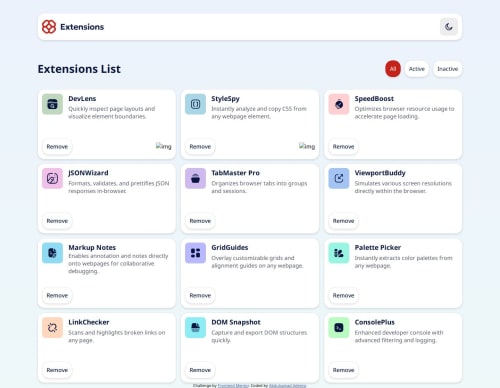Image resolution: width=500 pixels, height=388 pixels.
Task: Click the LinkChecker title text
Action: (x=89, y=322)
